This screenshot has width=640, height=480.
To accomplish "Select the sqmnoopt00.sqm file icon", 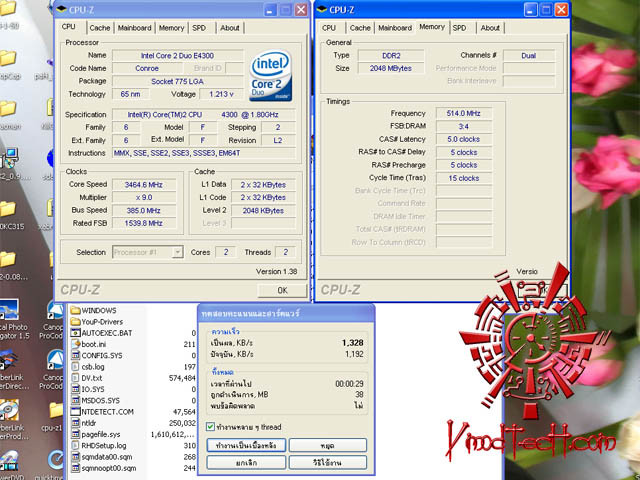I will [75, 468].
